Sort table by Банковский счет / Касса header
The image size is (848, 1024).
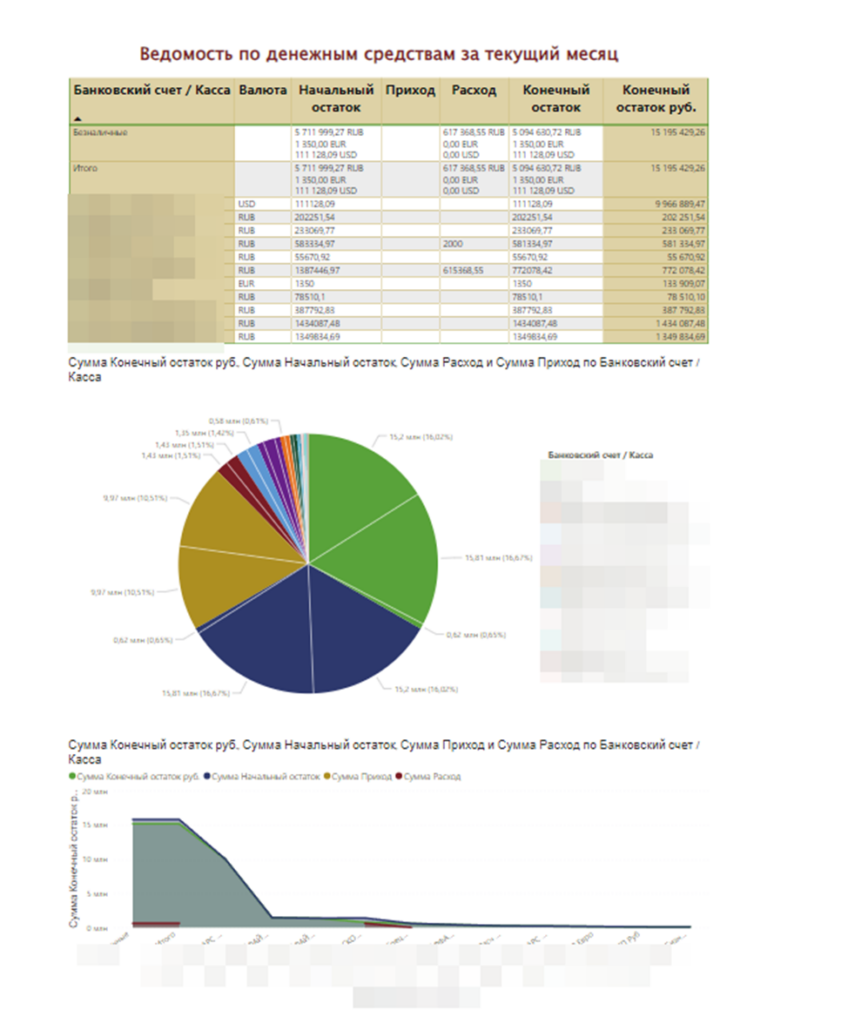tap(152, 90)
